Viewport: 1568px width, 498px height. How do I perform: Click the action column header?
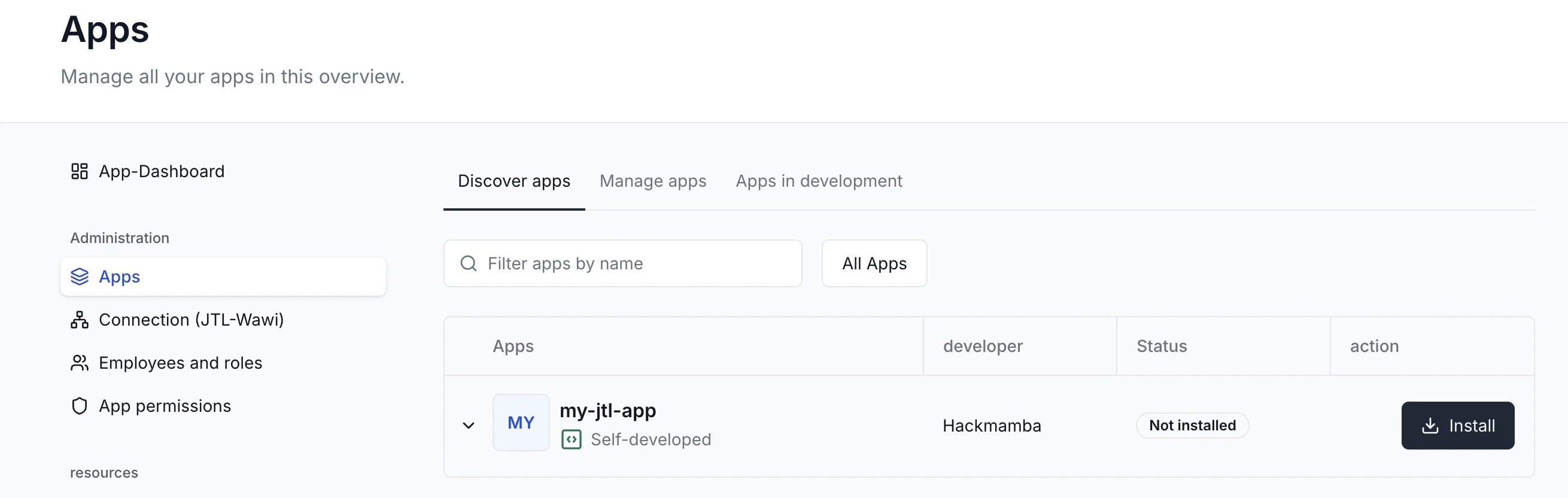click(x=1374, y=347)
